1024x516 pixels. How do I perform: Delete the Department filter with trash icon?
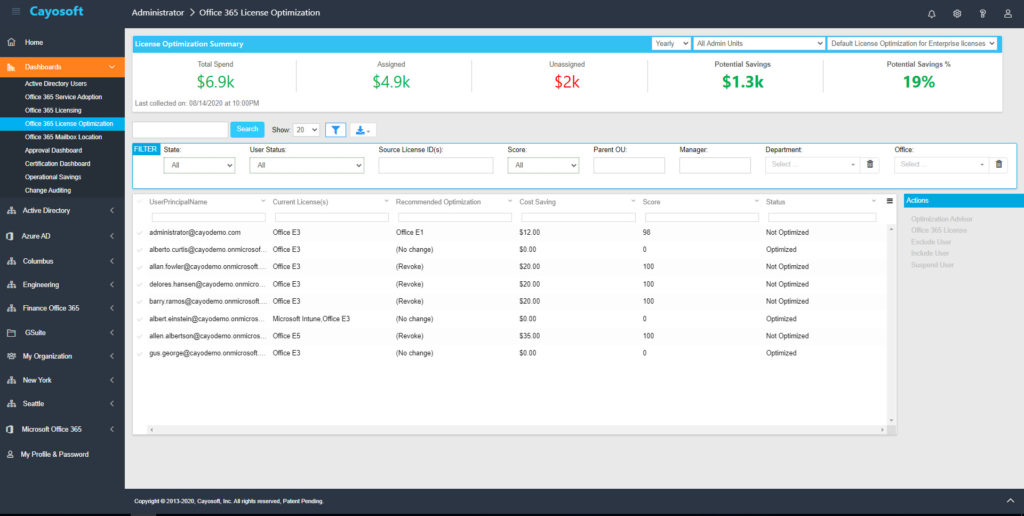coord(869,165)
